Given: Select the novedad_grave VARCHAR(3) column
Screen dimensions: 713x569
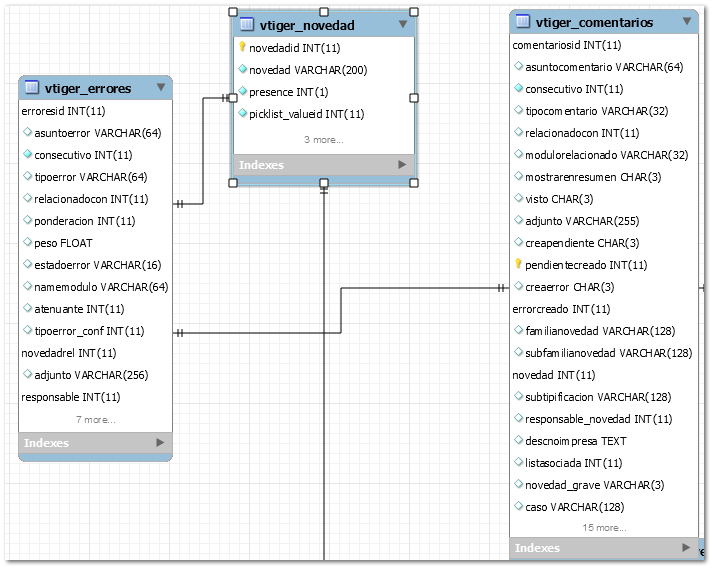Looking at the screenshot, I should point(595,485).
